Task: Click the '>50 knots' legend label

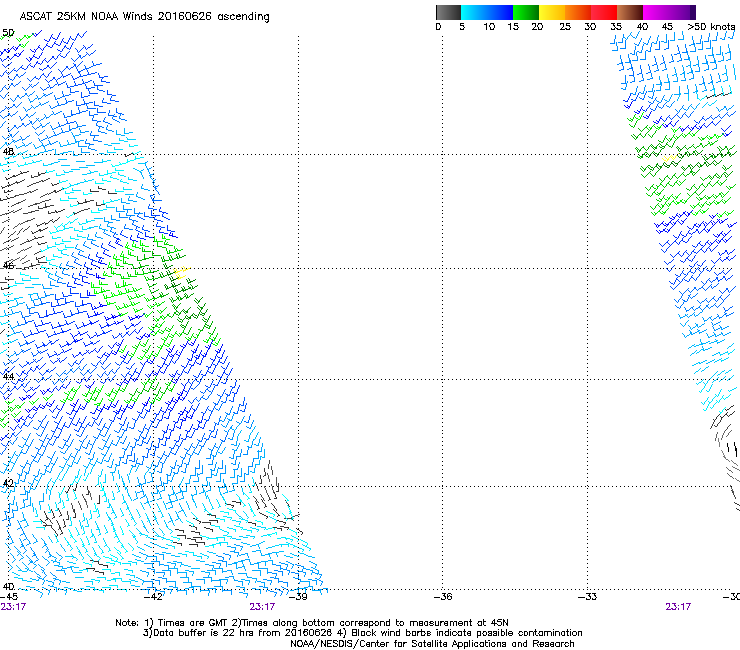Action: click(711, 27)
